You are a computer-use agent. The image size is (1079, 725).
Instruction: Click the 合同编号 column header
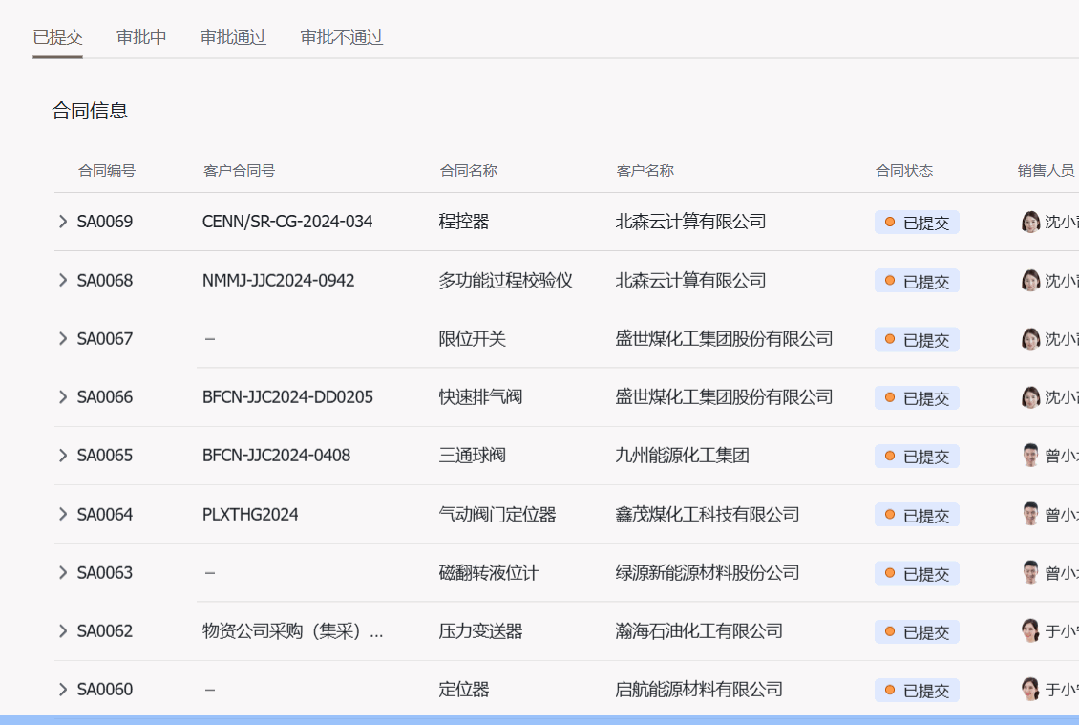pos(107,171)
